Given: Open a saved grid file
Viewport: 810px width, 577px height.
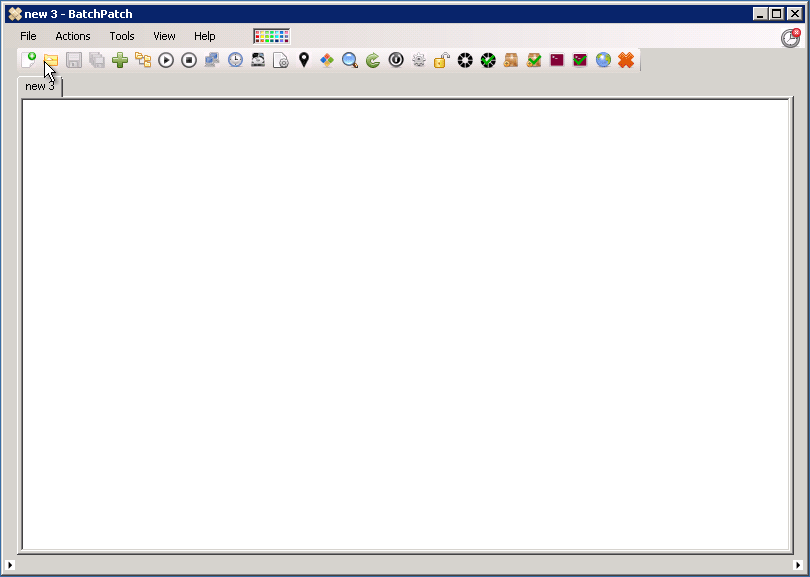Looking at the screenshot, I should click(x=51, y=60).
